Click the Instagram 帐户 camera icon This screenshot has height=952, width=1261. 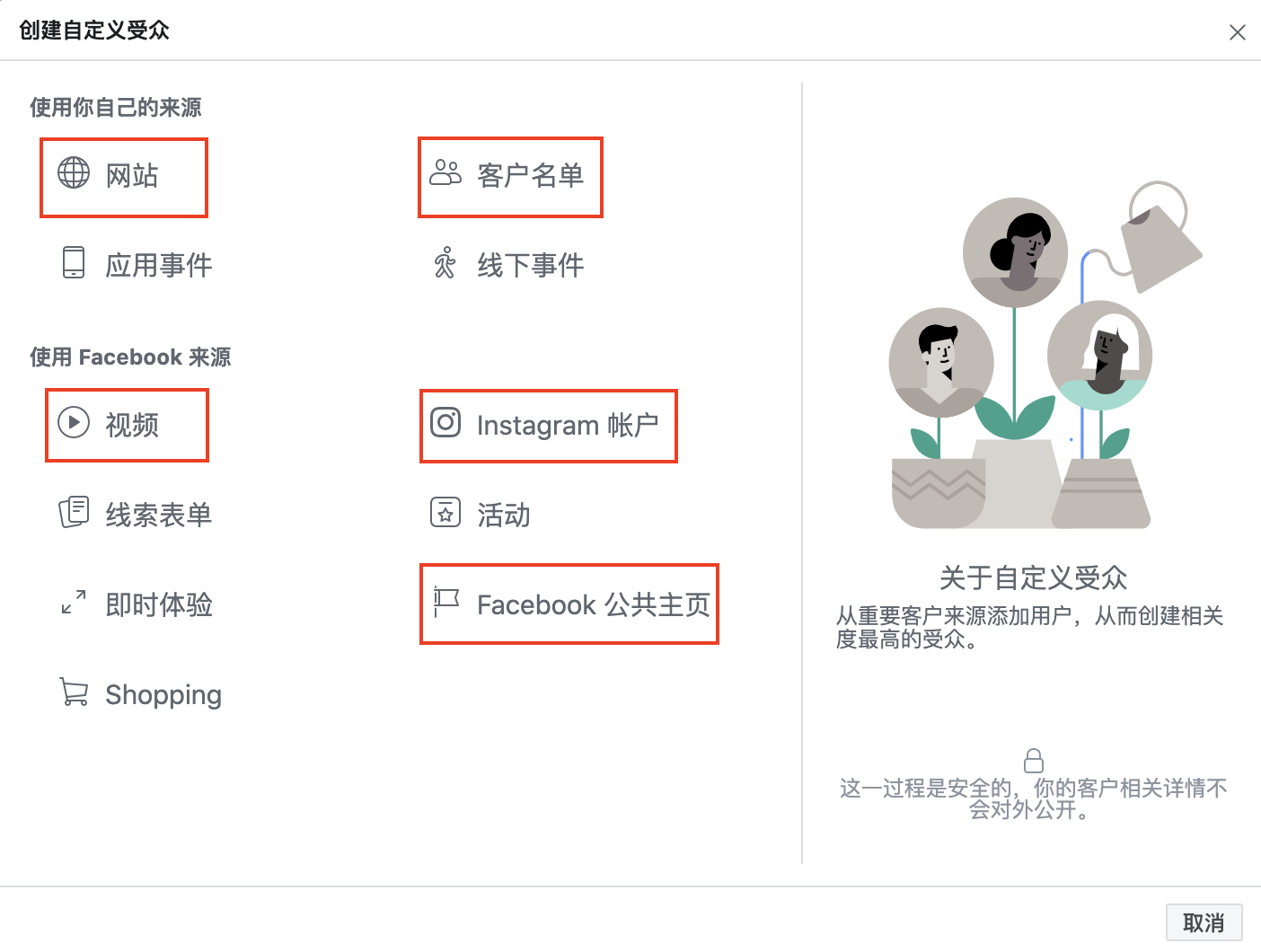tap(445, 425)
